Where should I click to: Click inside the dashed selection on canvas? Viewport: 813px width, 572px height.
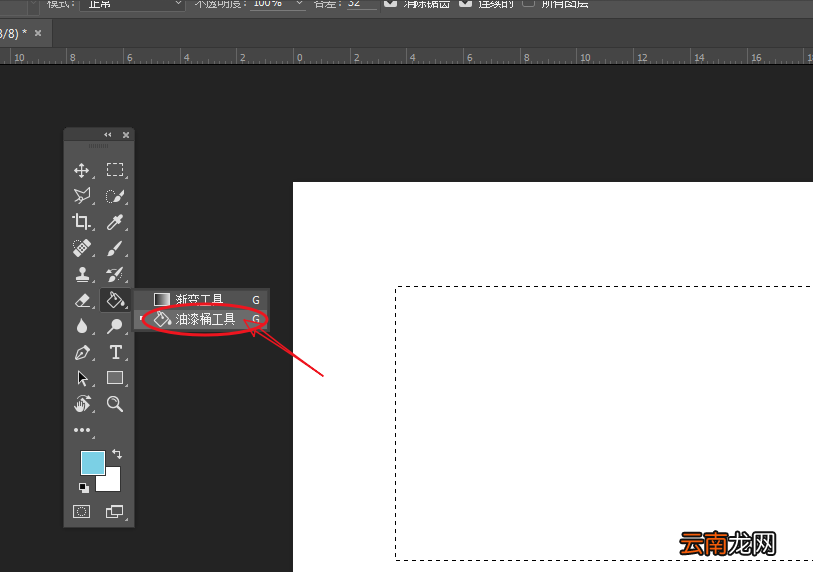click(604, 423)
